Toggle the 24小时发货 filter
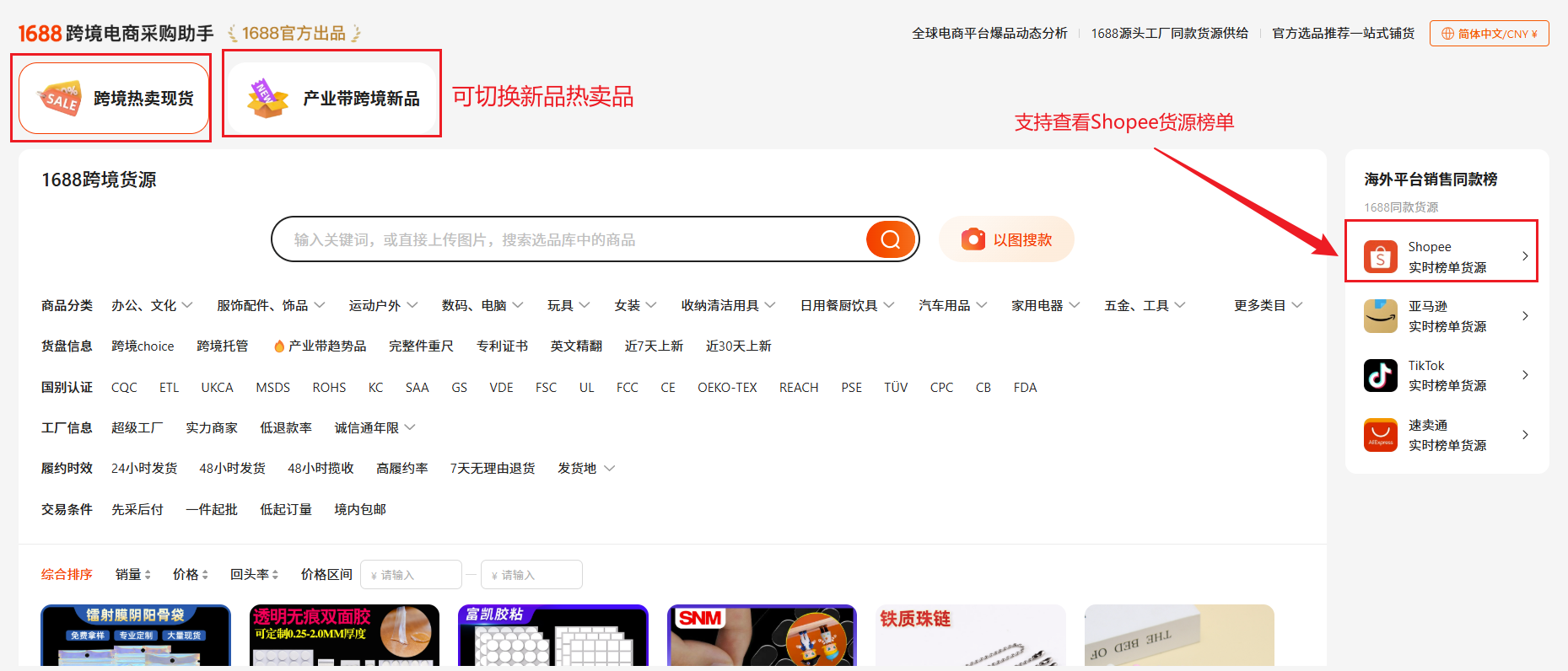Screen dimensions: 1568x671 (144, 469)
